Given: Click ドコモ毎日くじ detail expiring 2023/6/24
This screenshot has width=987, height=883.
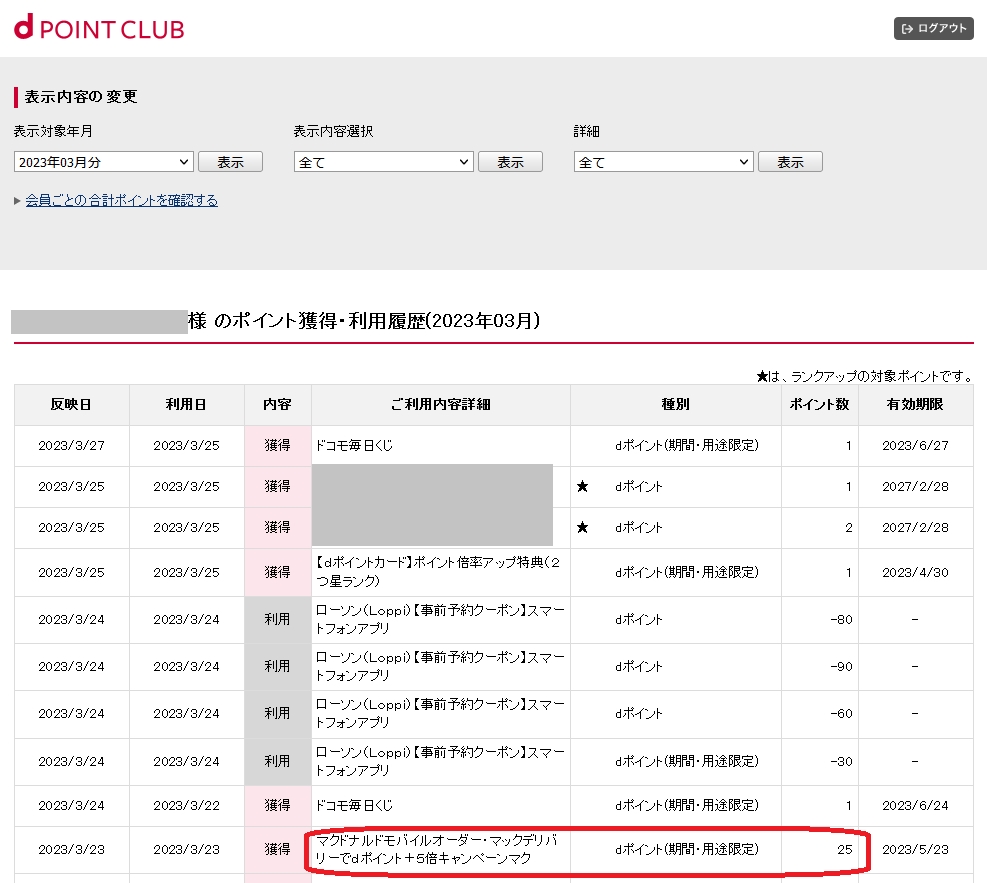Looking at the screenshot, I should click(x=354, y=806).
